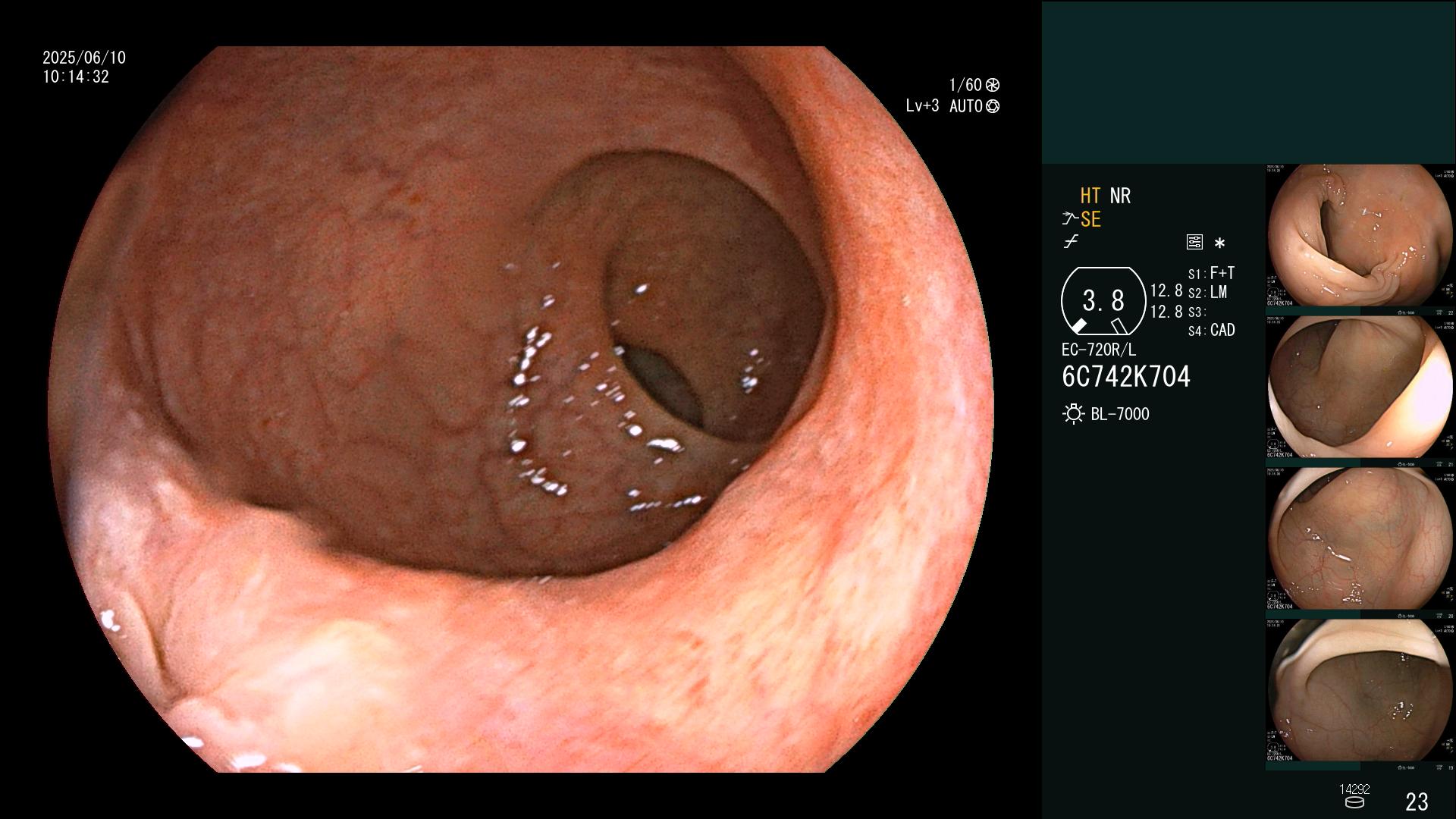
Task: Click the filled left channel marker in the scope diagram
Action: (x=1078, y=326)
